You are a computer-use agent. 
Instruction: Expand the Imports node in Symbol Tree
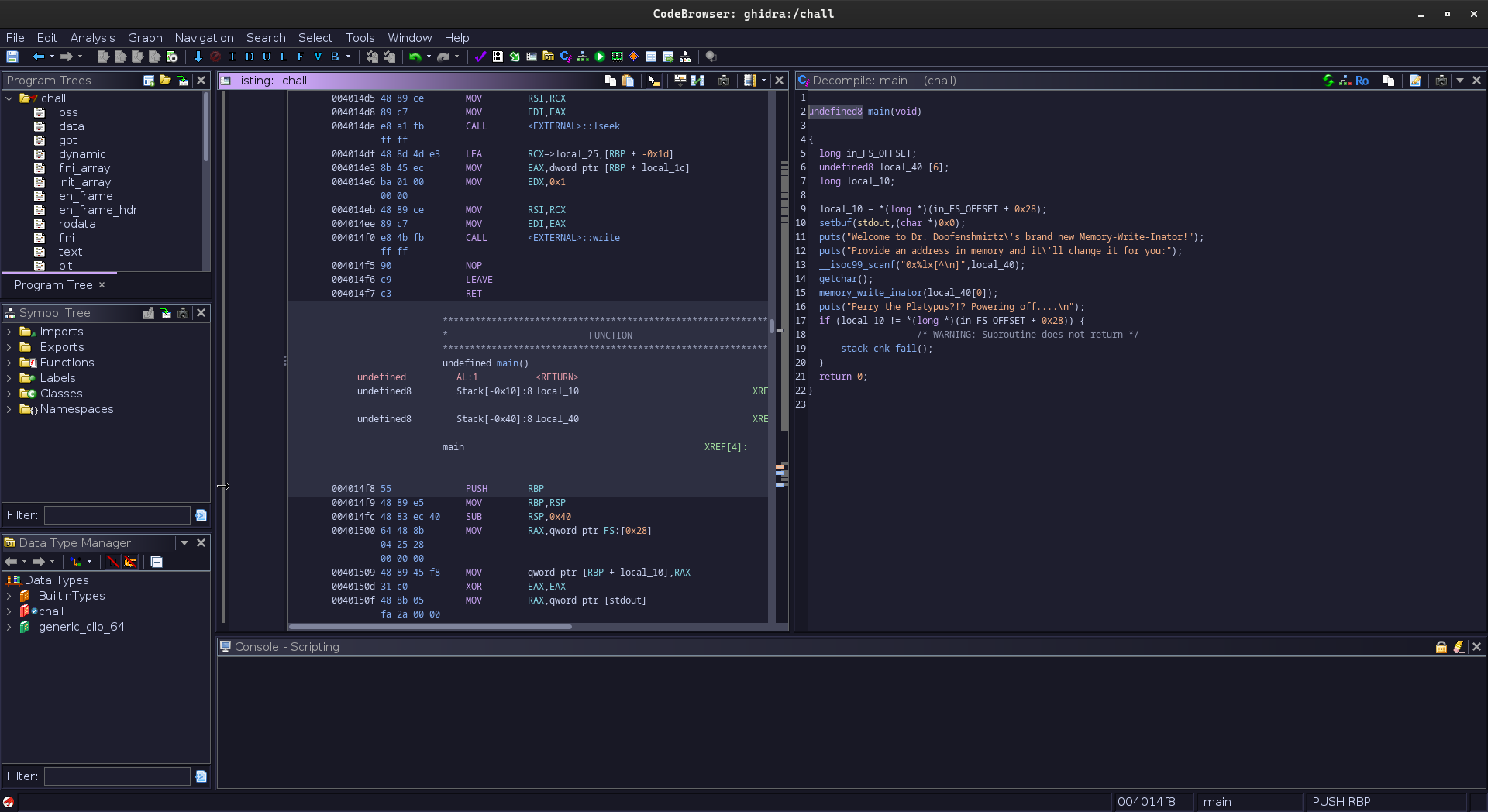(x=9, y=332)
